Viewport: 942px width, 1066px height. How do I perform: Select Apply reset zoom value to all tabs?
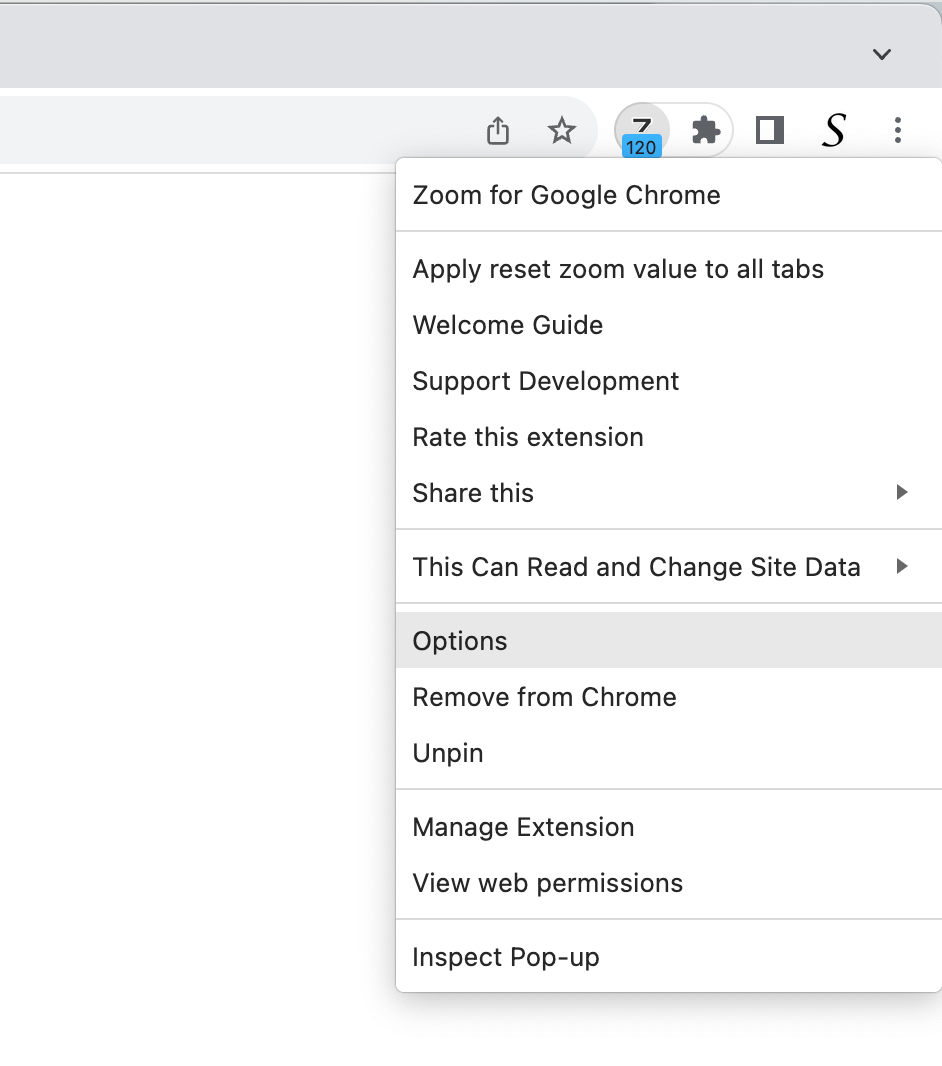[x=618, y=268]
